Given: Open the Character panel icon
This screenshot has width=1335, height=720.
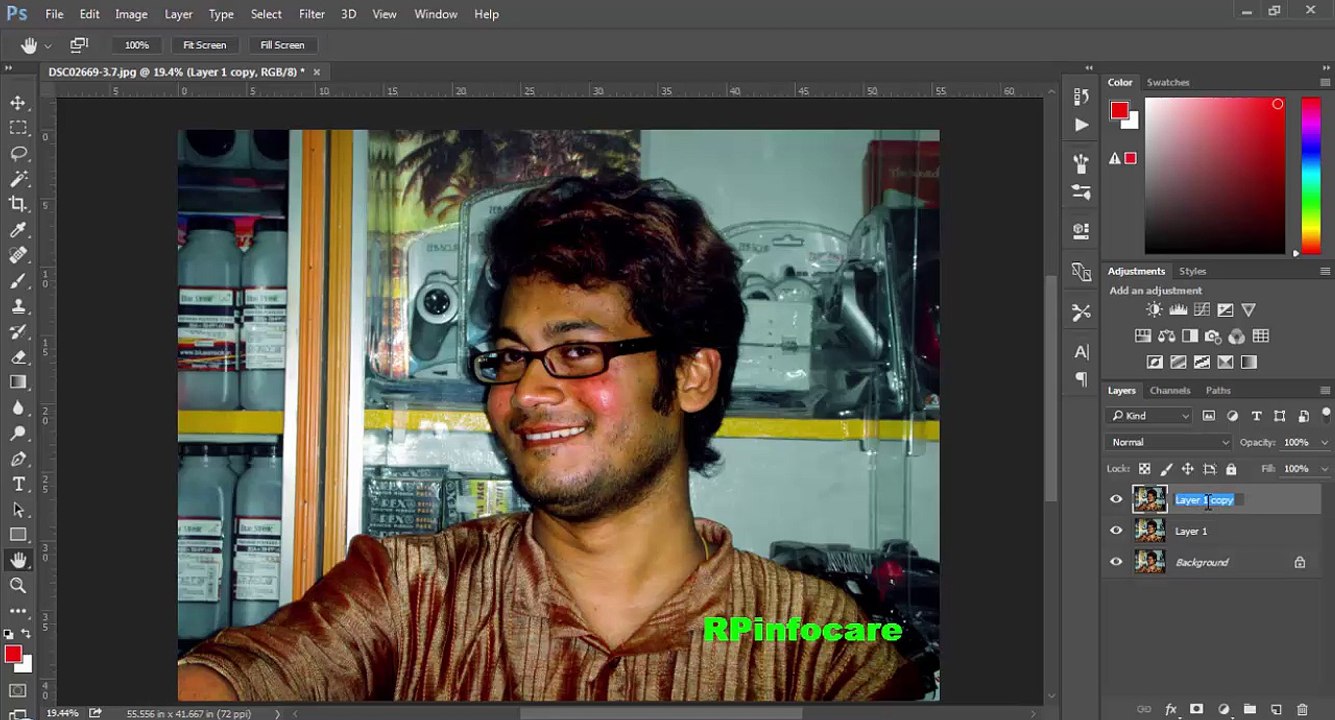Looking at the screenshot, I should pos(1081,352).
